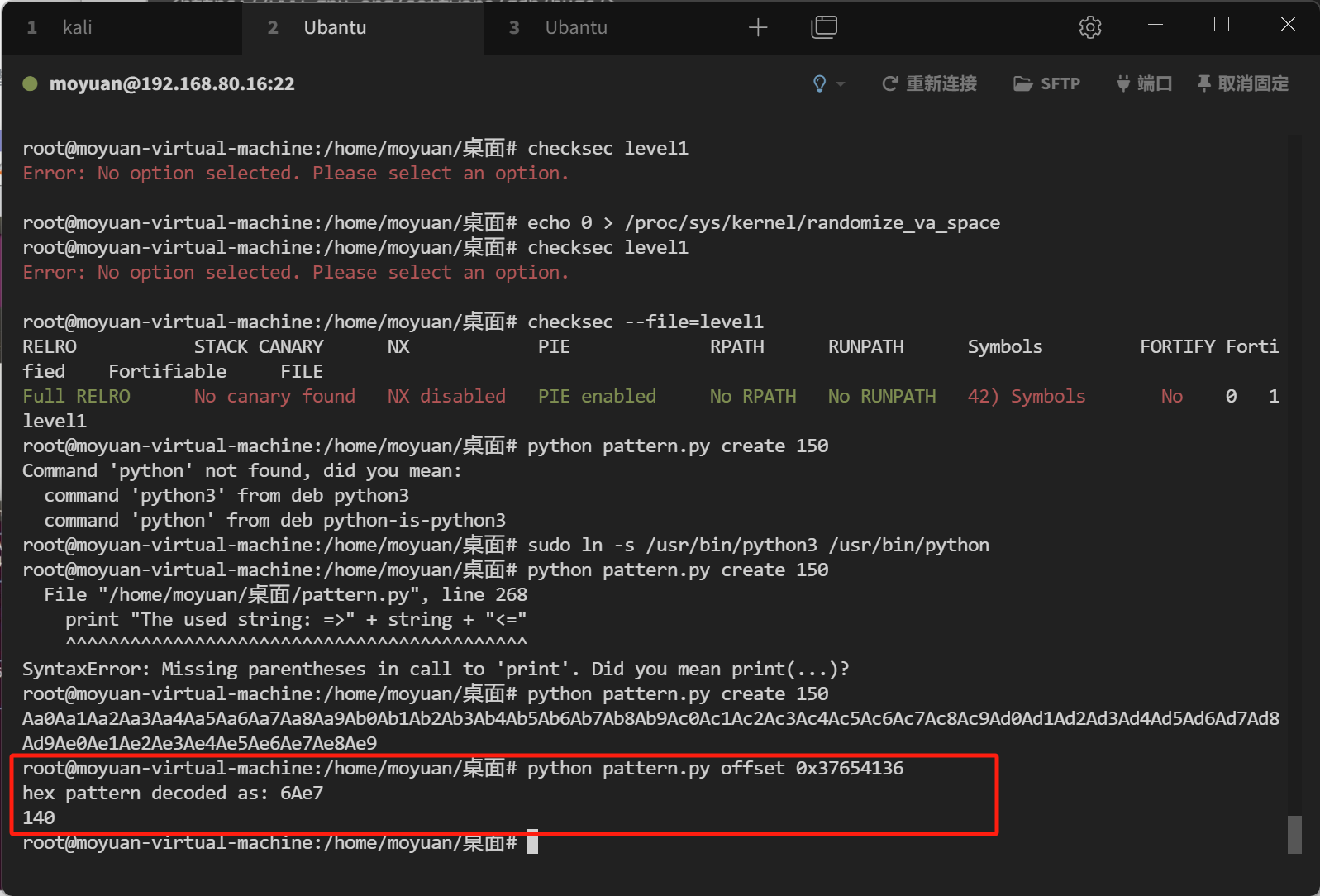Focus the terminal prompt at the cursor
1320x896 pixels.
click(x=532, y=842)
